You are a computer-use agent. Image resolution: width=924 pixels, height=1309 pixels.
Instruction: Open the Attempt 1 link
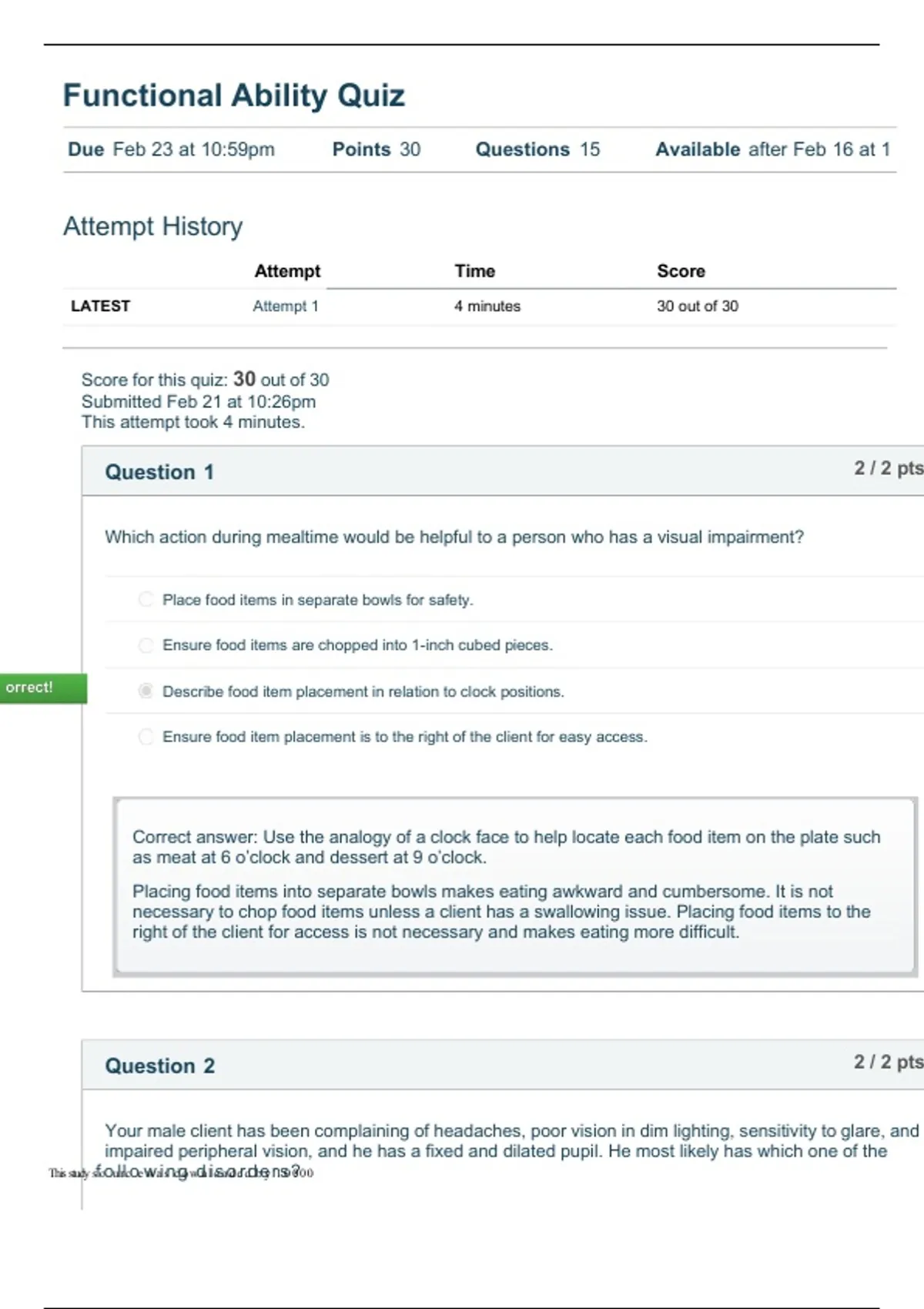tap(286, 306)
